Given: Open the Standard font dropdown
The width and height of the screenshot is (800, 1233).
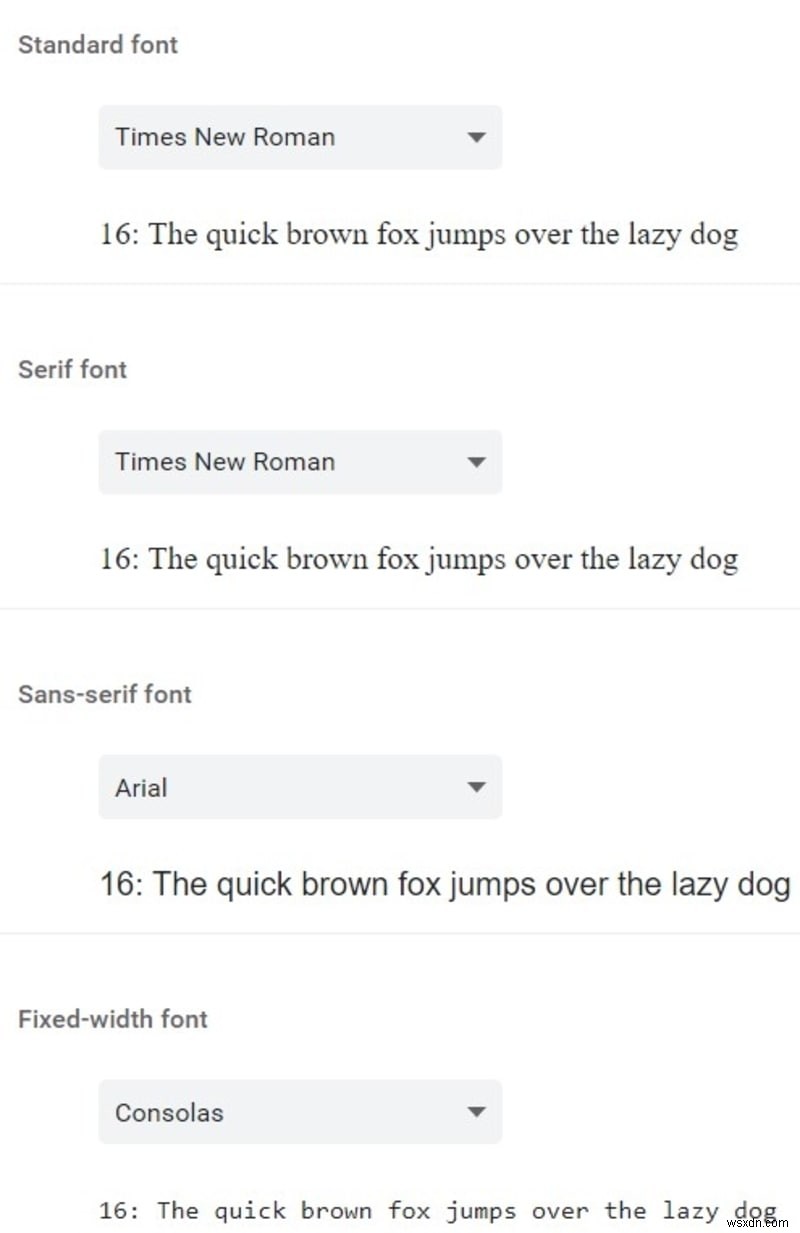Looking at the screenshot, I should click(x=299, y=137).
